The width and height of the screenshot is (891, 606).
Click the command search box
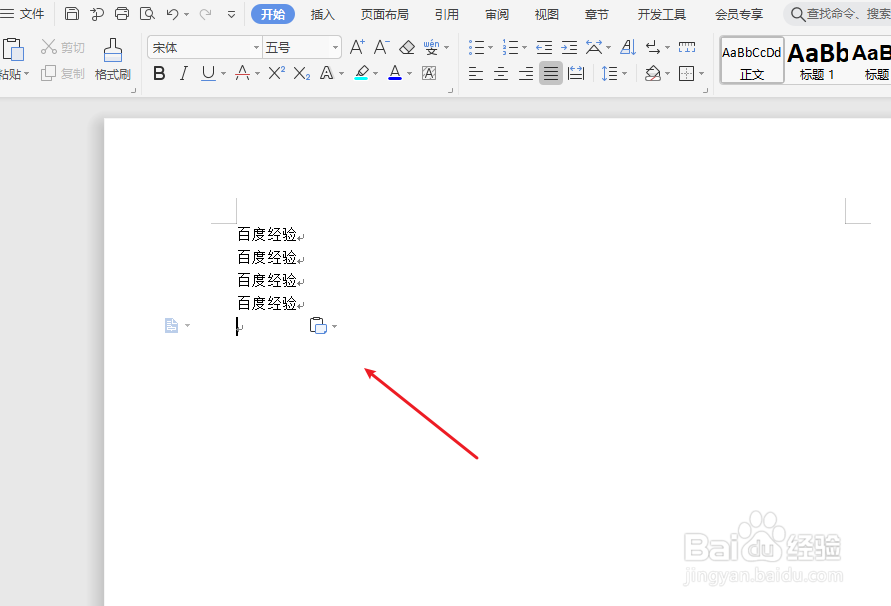840,14
